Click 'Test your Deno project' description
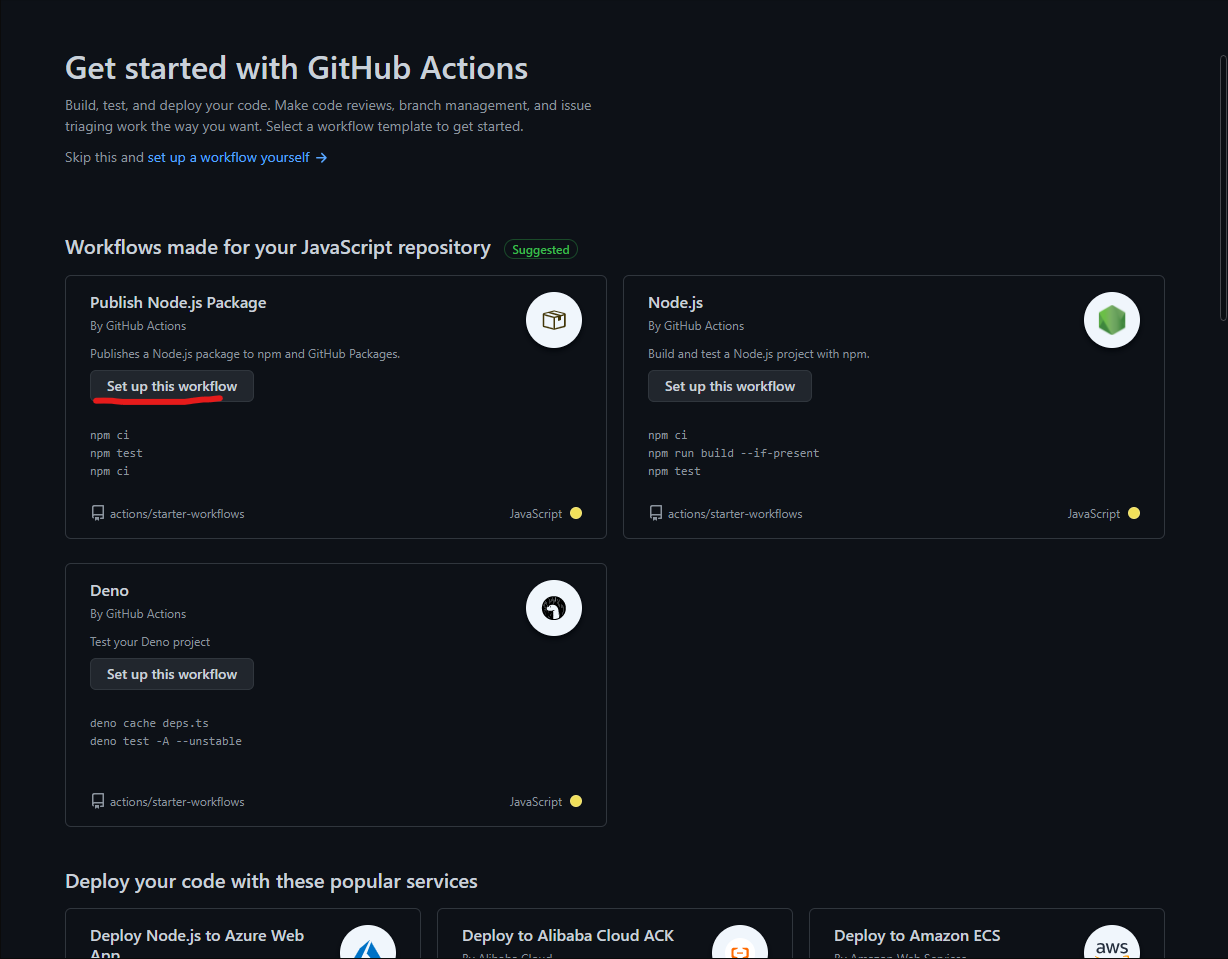The width and height of the screenshot is (1228, 959). click(x=150, y=642)
